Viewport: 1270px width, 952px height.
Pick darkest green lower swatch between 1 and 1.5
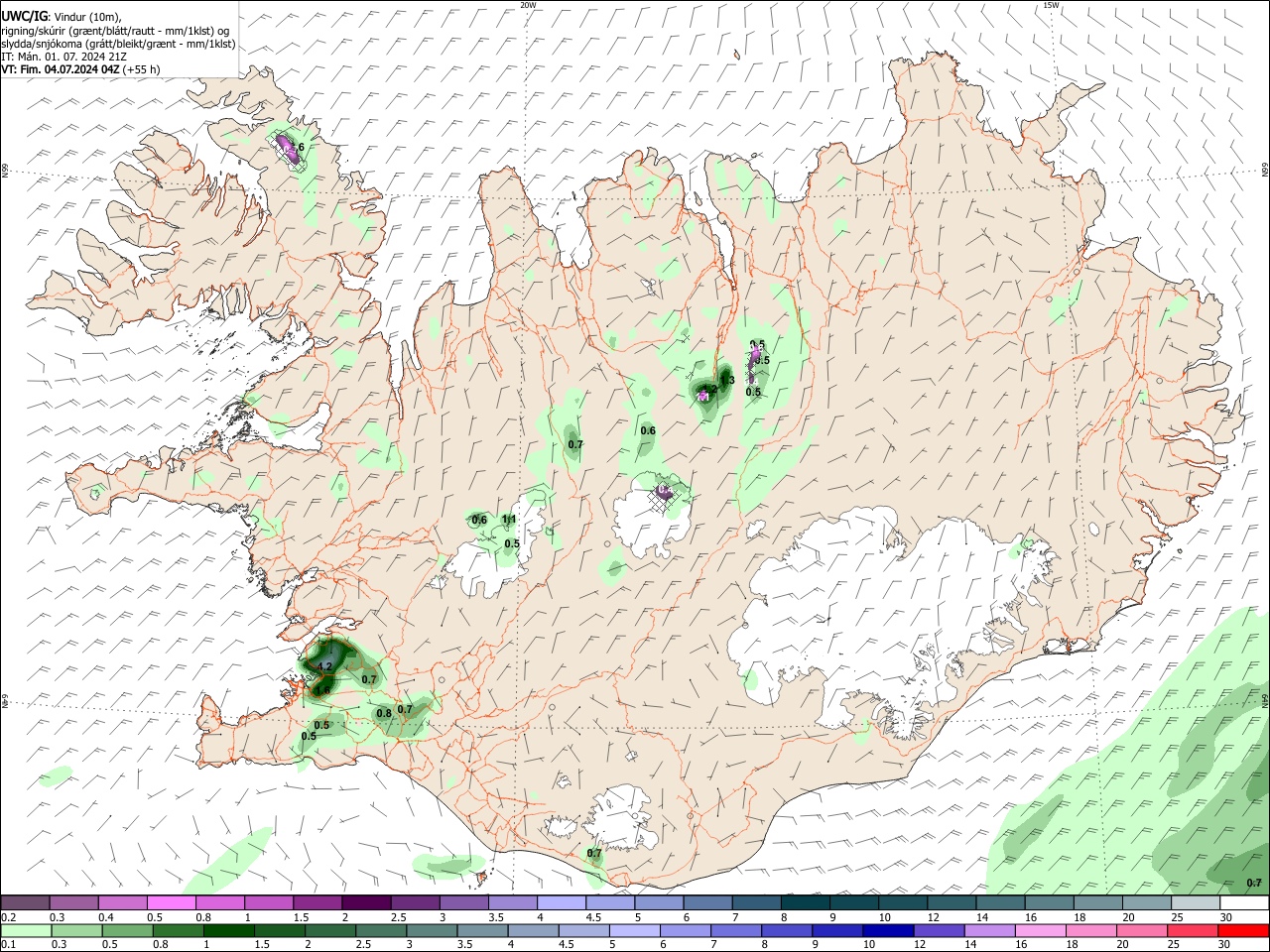[x=229, y=930]
